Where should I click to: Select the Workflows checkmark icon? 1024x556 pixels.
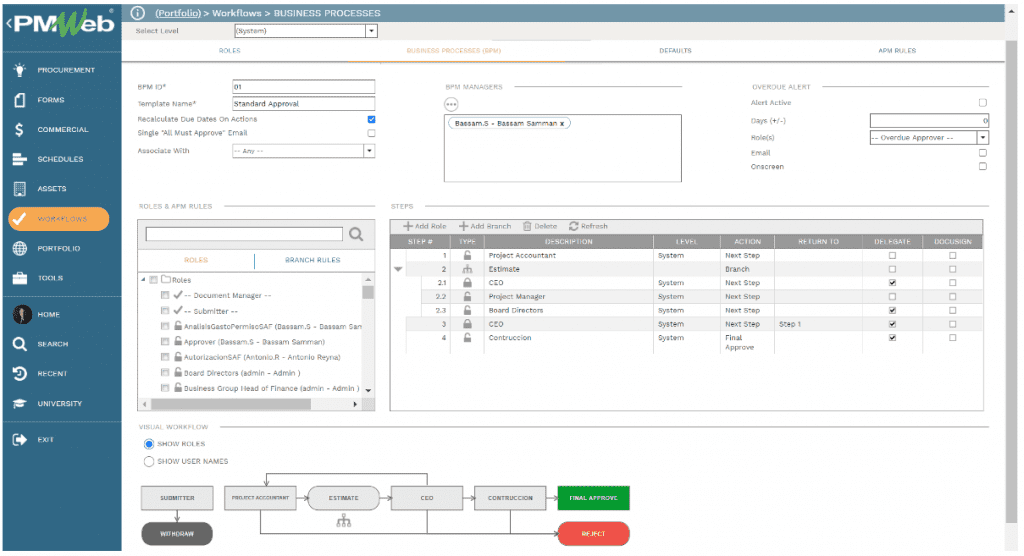[20, 219]
